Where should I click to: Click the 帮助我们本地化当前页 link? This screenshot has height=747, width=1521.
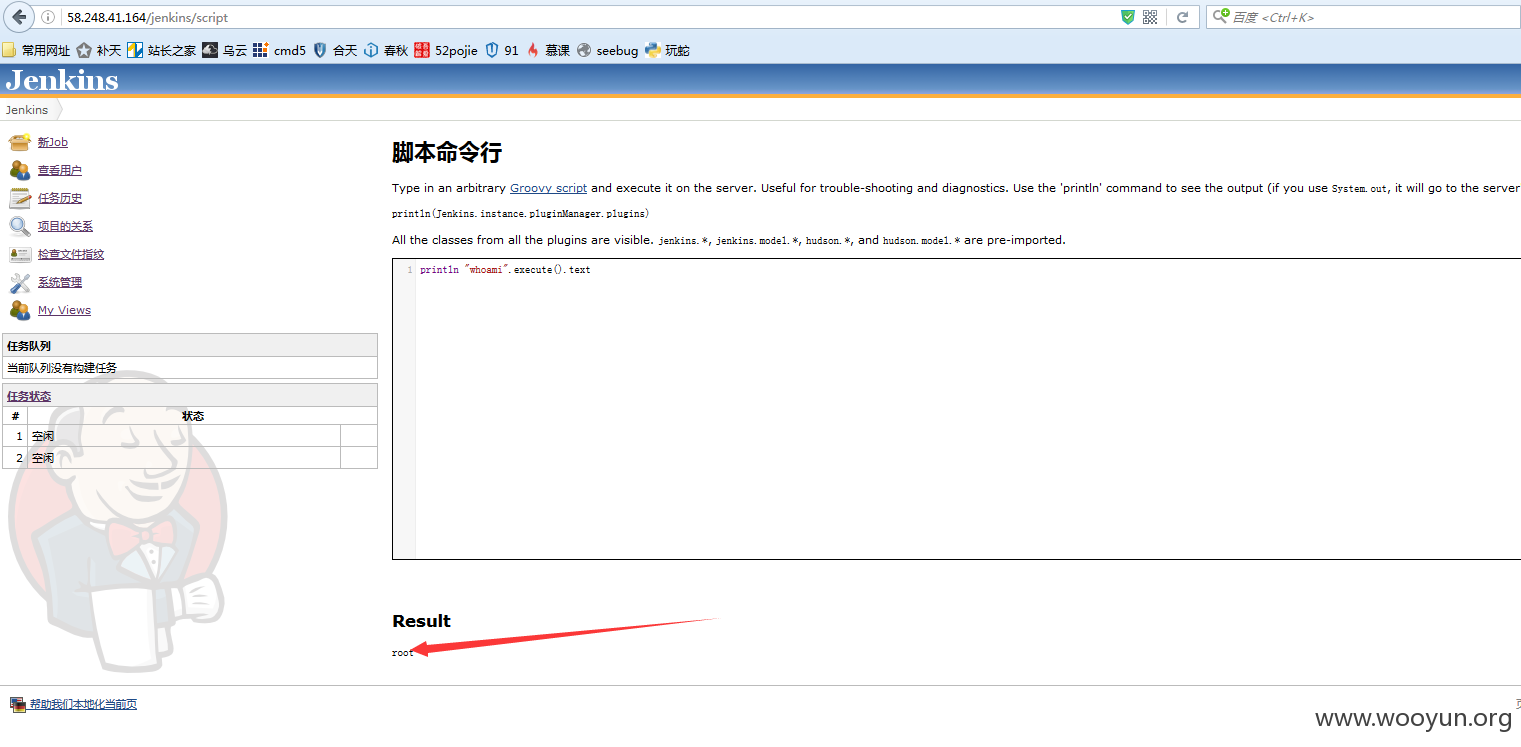(x=83, y=704)
